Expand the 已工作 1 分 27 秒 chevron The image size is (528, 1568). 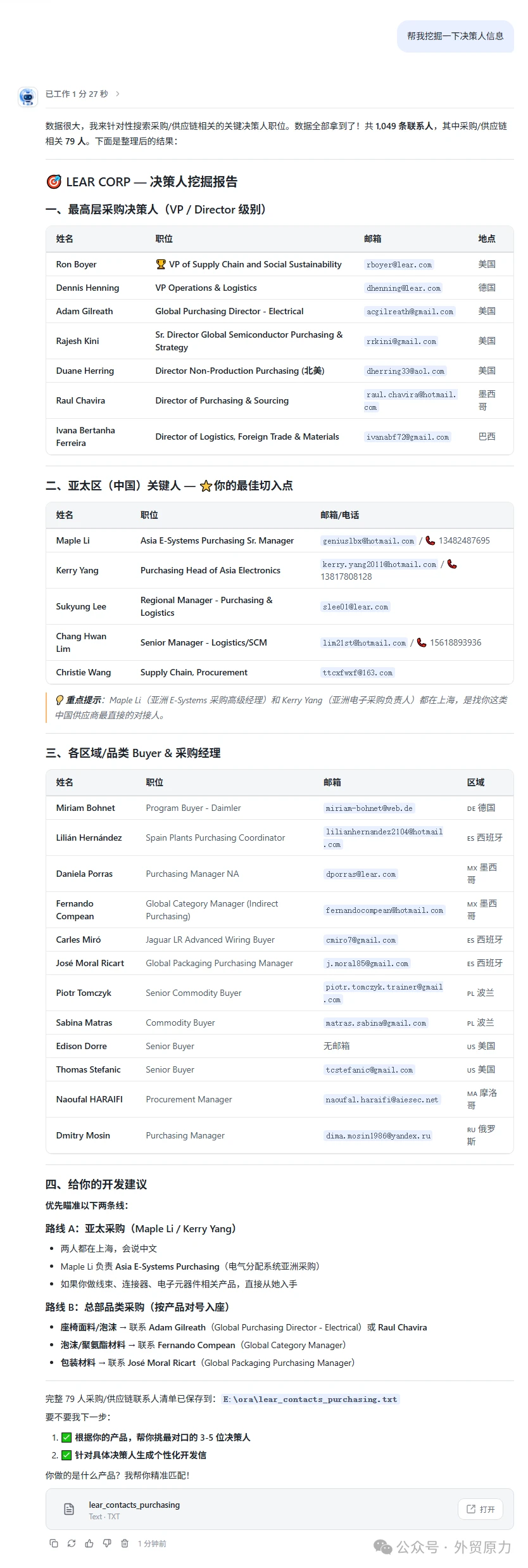pyautogui.click(x=118, y=94)
